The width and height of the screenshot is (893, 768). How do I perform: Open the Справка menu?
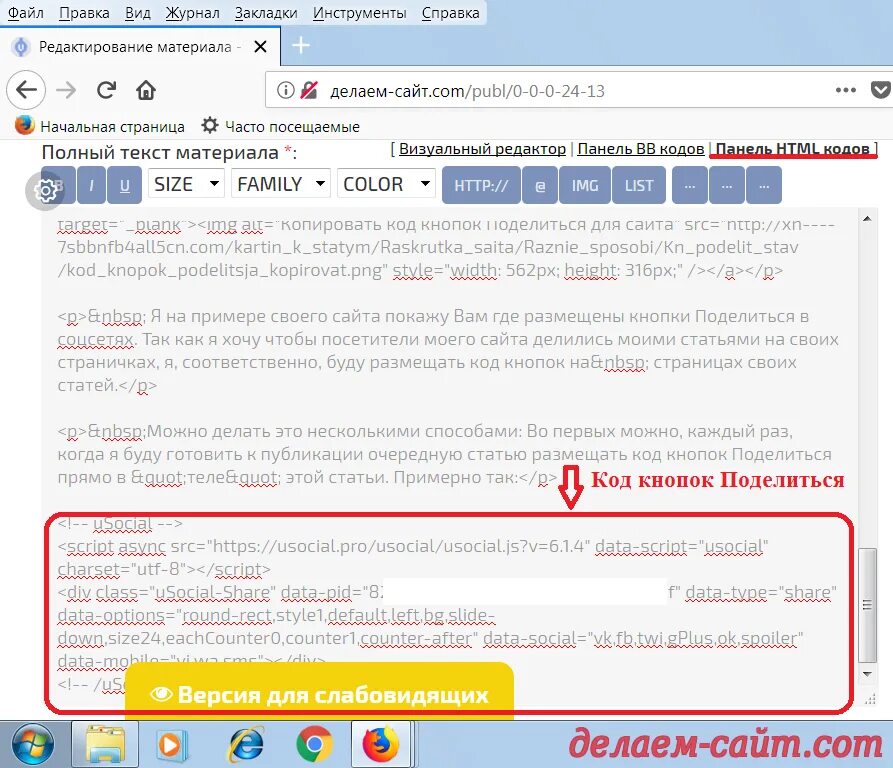[450, 13]
